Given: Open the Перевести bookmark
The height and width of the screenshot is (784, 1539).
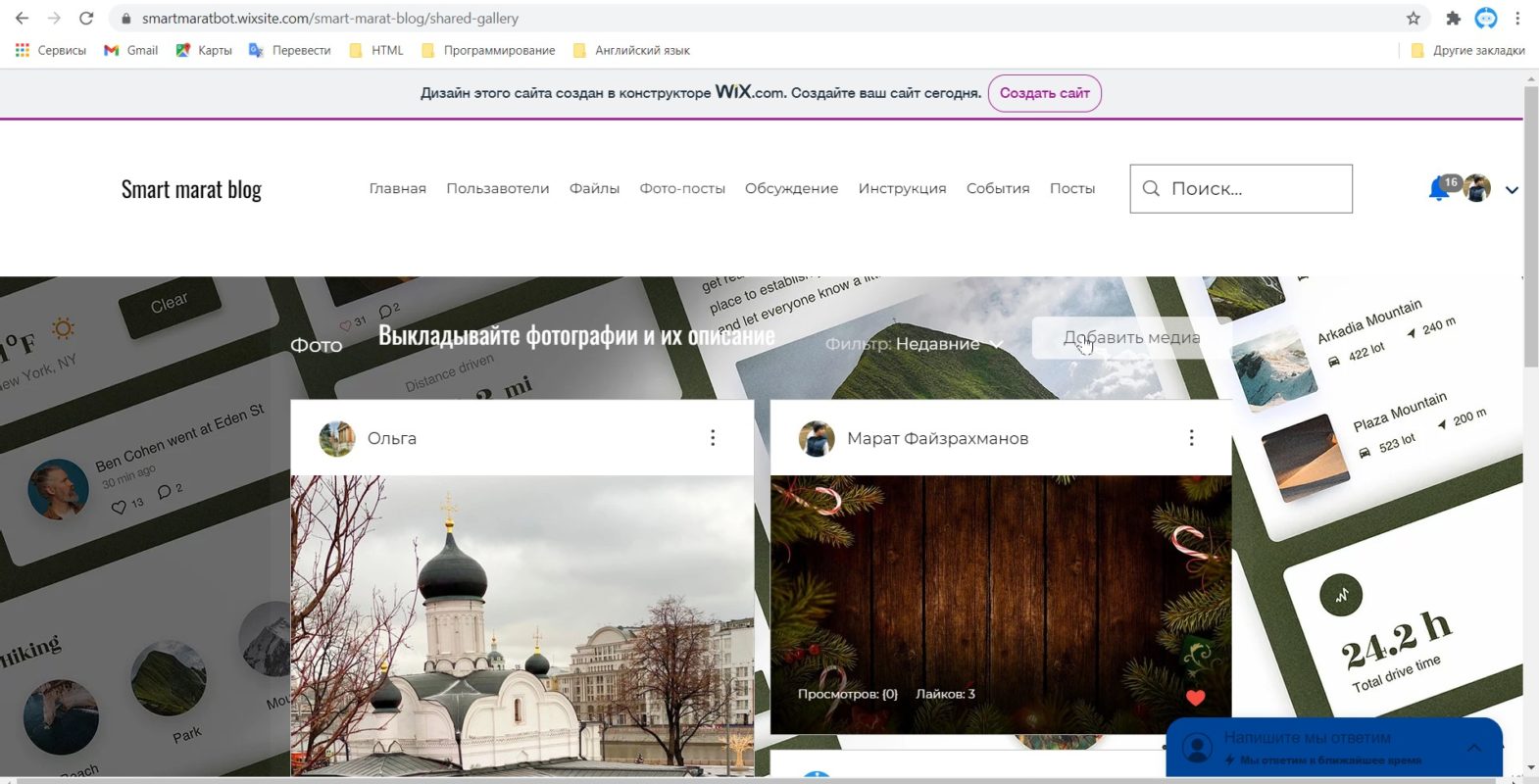Looking at the screenshot, I should pos(290,50).
